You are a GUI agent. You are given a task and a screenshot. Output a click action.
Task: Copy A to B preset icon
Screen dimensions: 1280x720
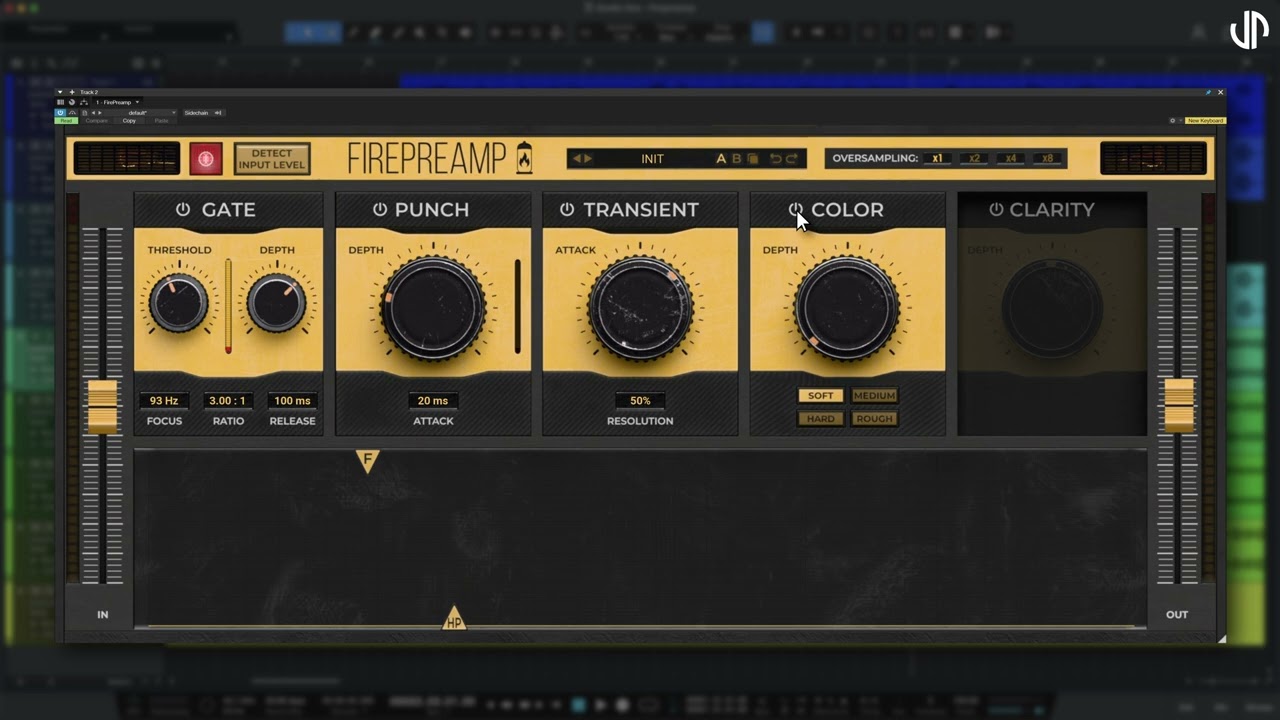click(x=753, y=159)
